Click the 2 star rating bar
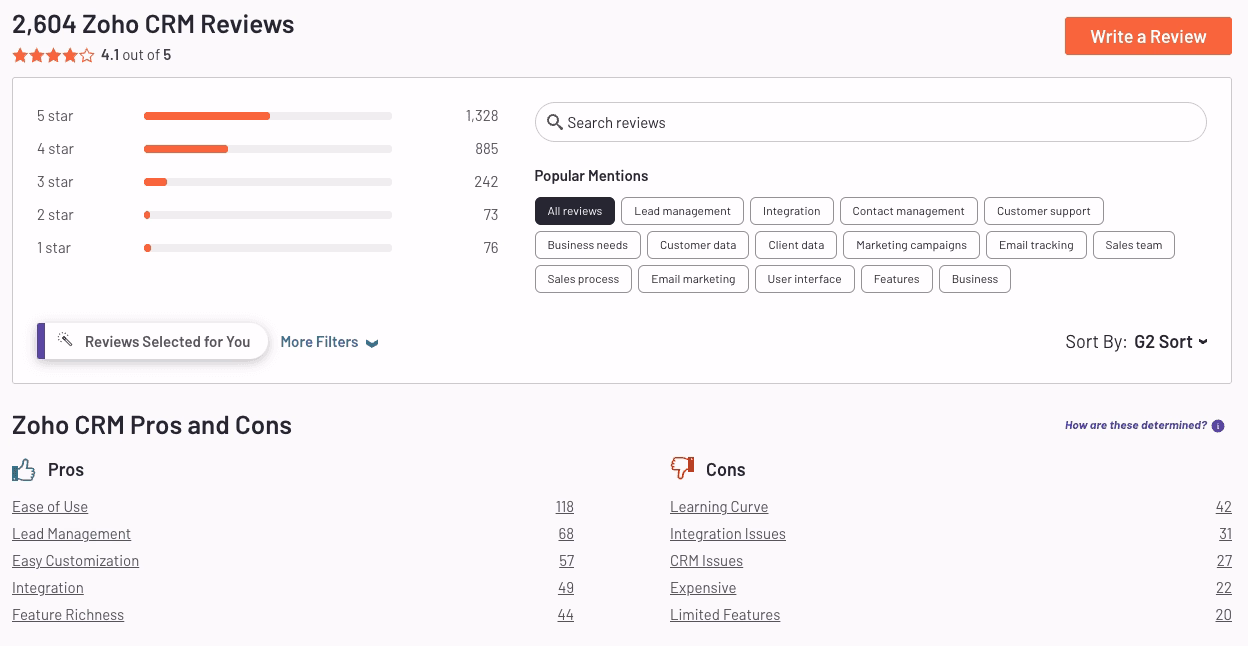Viewport: 1248px width, 646px height. (268, 215)
